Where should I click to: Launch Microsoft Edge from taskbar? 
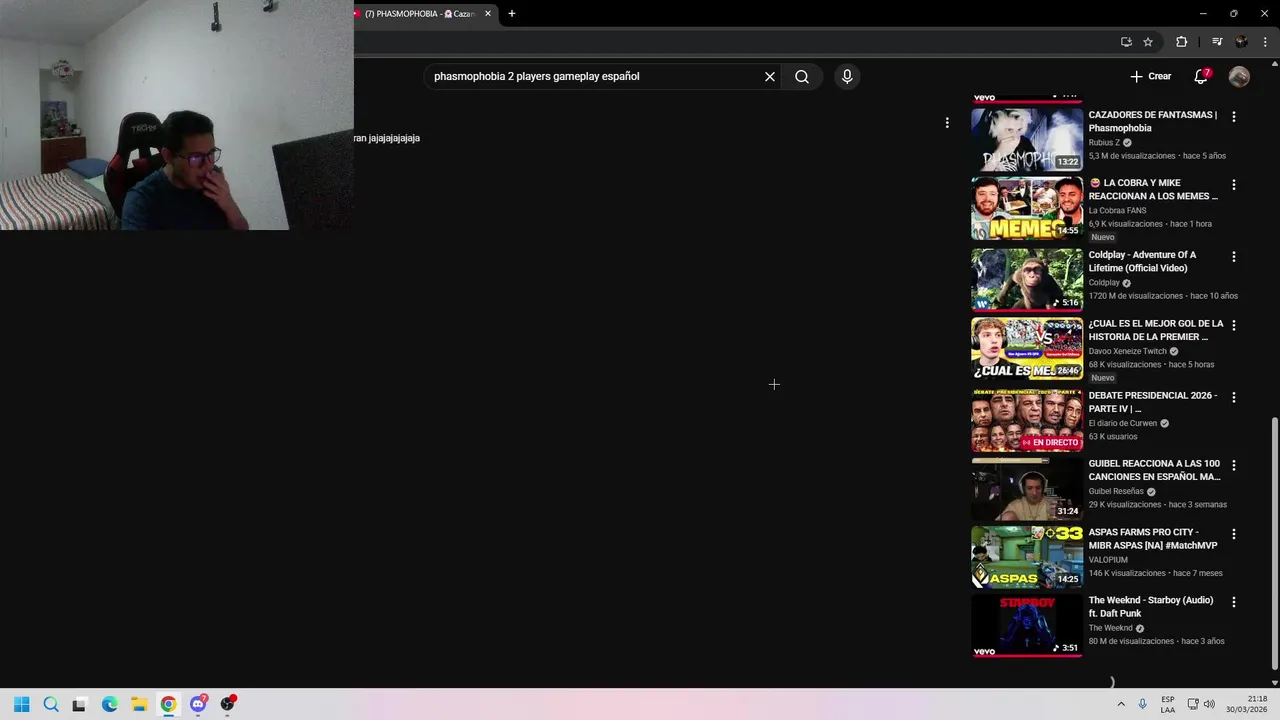click(x=110, y=704)
